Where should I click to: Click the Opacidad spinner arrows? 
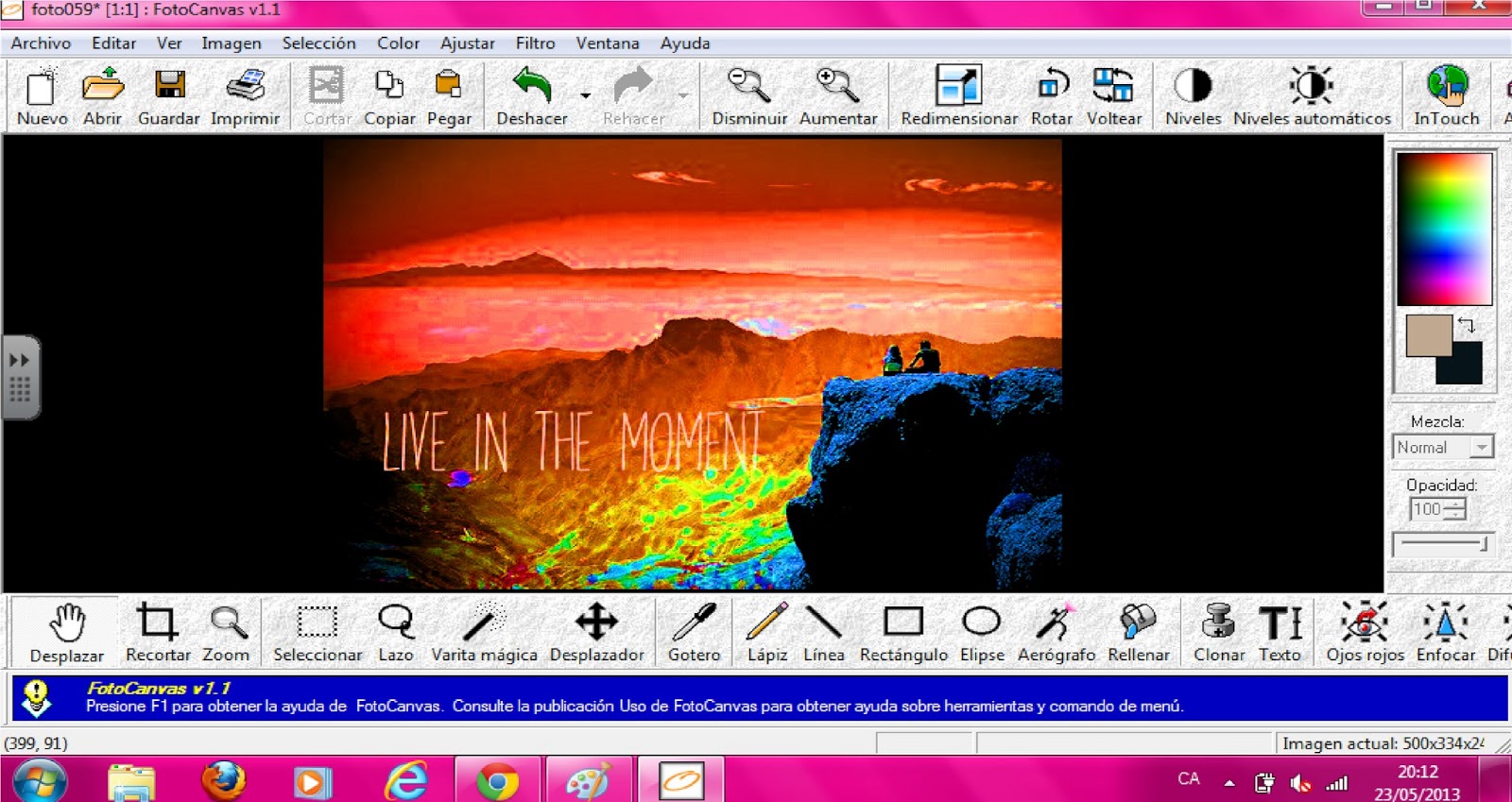point(1455,509)
